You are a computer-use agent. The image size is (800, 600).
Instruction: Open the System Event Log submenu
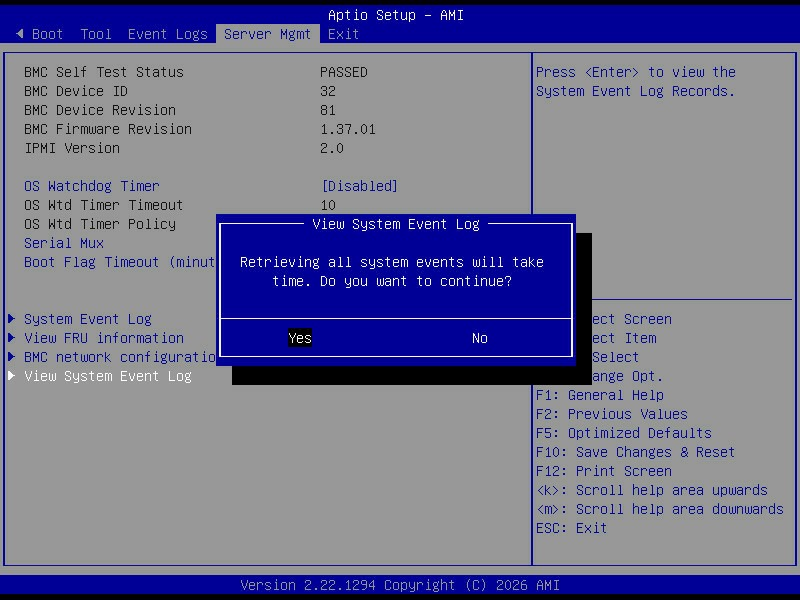click(x=88, y=319)
